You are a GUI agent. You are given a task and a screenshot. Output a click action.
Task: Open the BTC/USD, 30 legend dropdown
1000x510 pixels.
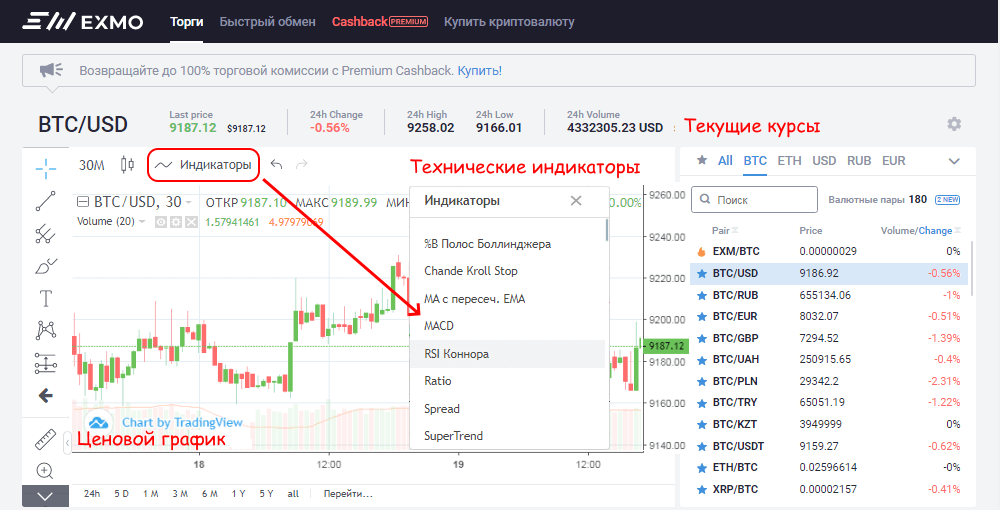[188, 203]
